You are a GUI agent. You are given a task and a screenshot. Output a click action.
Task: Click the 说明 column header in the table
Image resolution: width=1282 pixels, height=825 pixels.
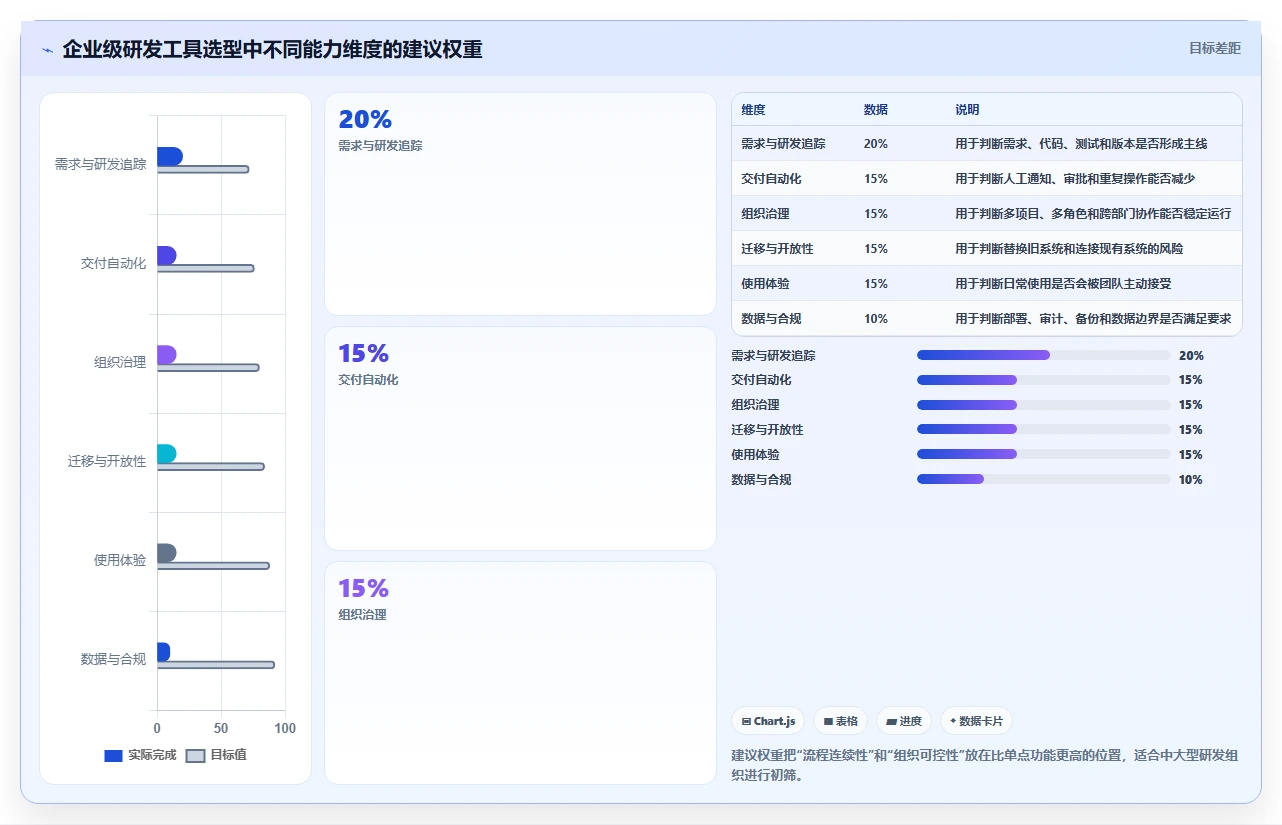(x=967, y=109)
